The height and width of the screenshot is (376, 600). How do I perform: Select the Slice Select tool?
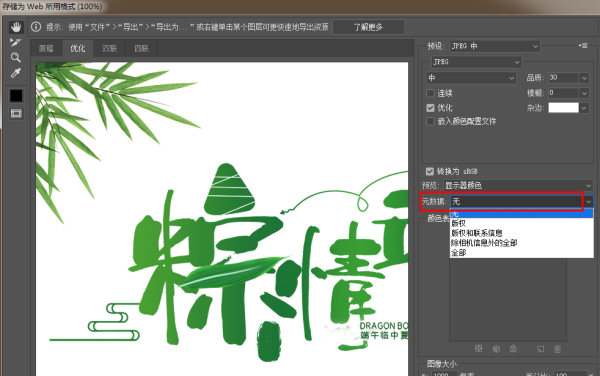point(16,42)
